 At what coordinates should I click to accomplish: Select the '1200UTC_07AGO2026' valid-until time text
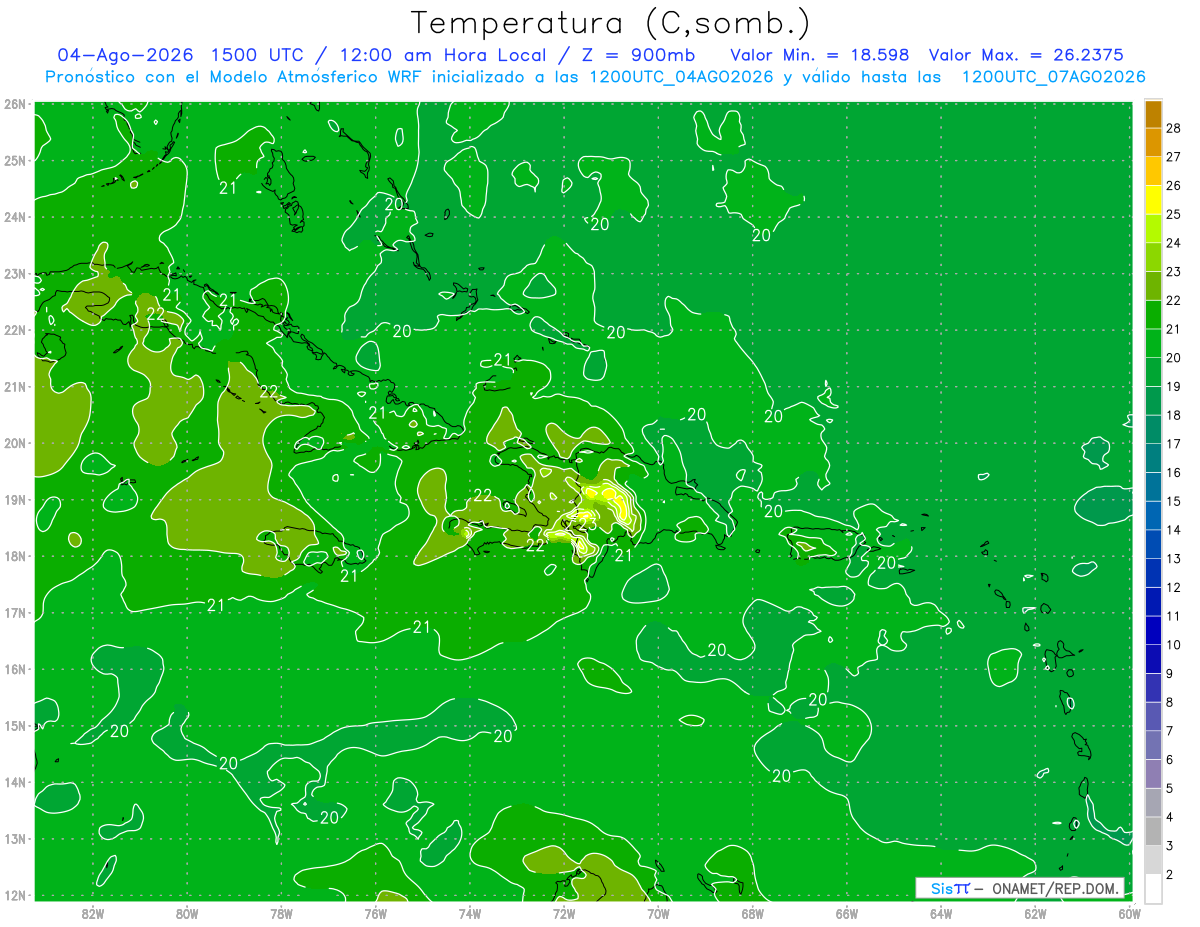(x=1053, y=77)
